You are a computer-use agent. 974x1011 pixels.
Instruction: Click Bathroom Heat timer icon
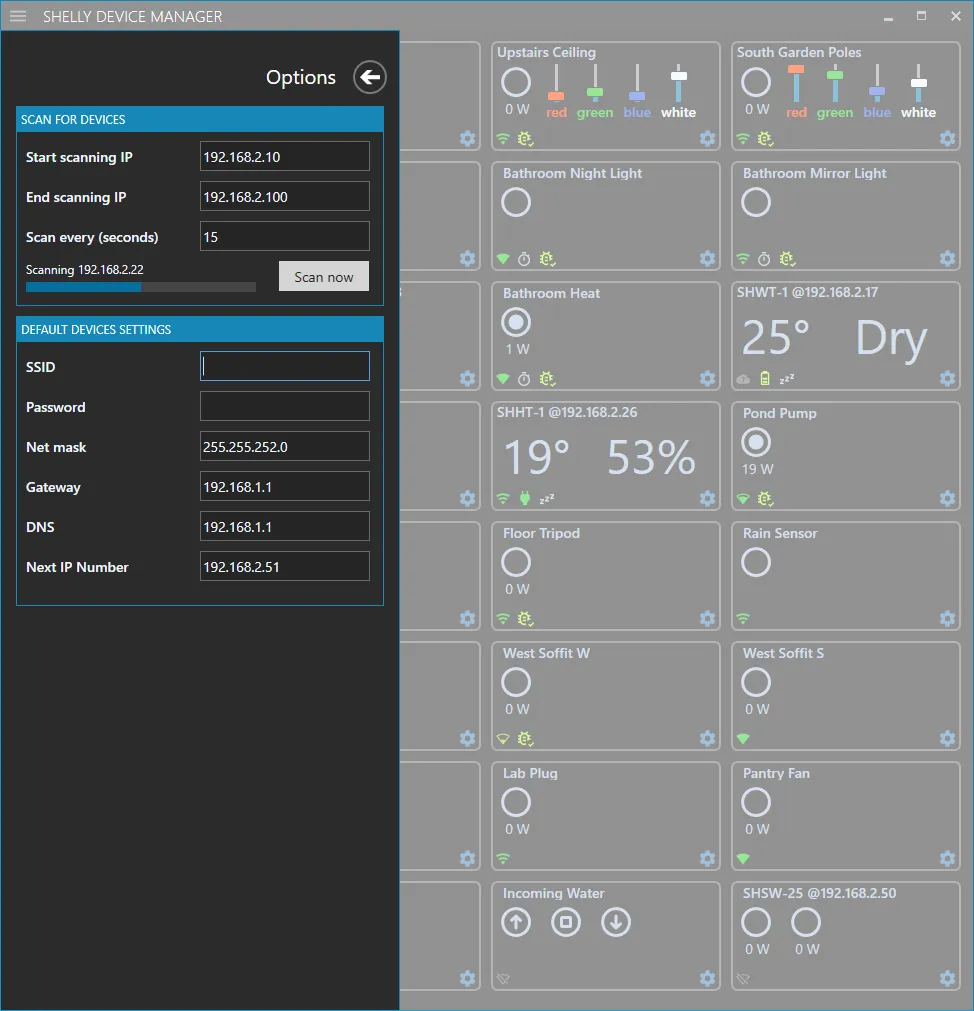pos(524,379)
